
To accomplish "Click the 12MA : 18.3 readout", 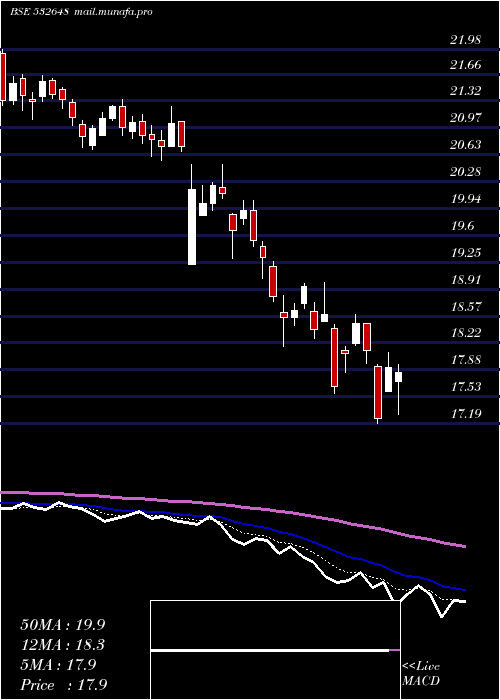I will [63, 645].
